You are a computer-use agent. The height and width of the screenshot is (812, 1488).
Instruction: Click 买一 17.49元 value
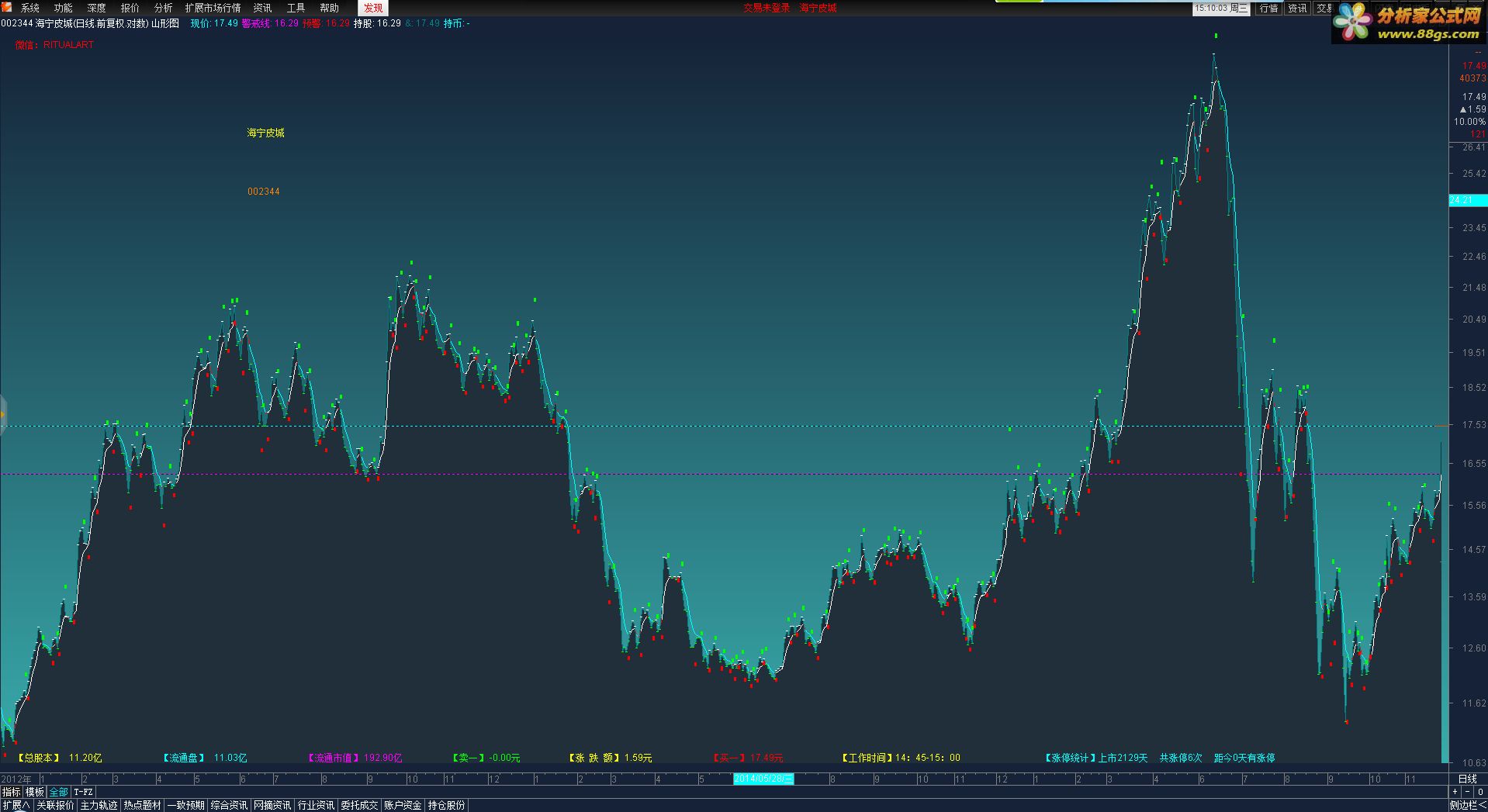tap(747, 758)
